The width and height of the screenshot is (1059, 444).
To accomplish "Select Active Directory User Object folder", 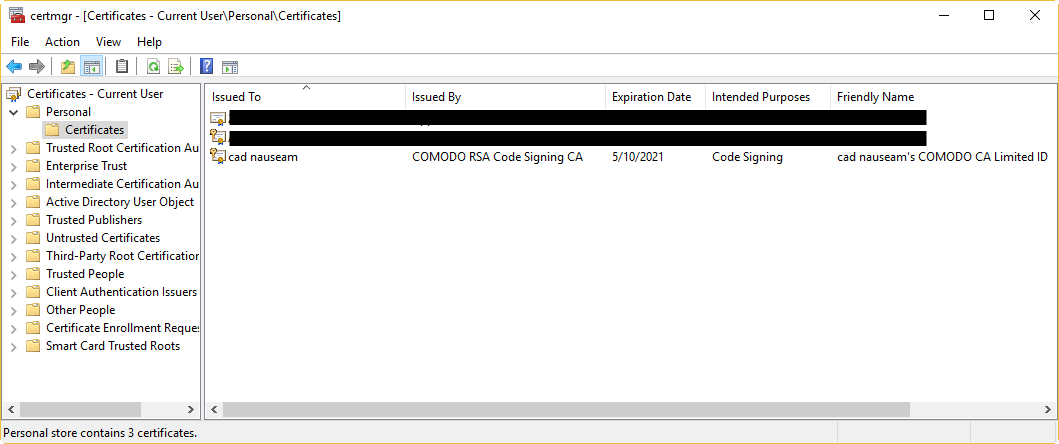I will coord(120,202).
